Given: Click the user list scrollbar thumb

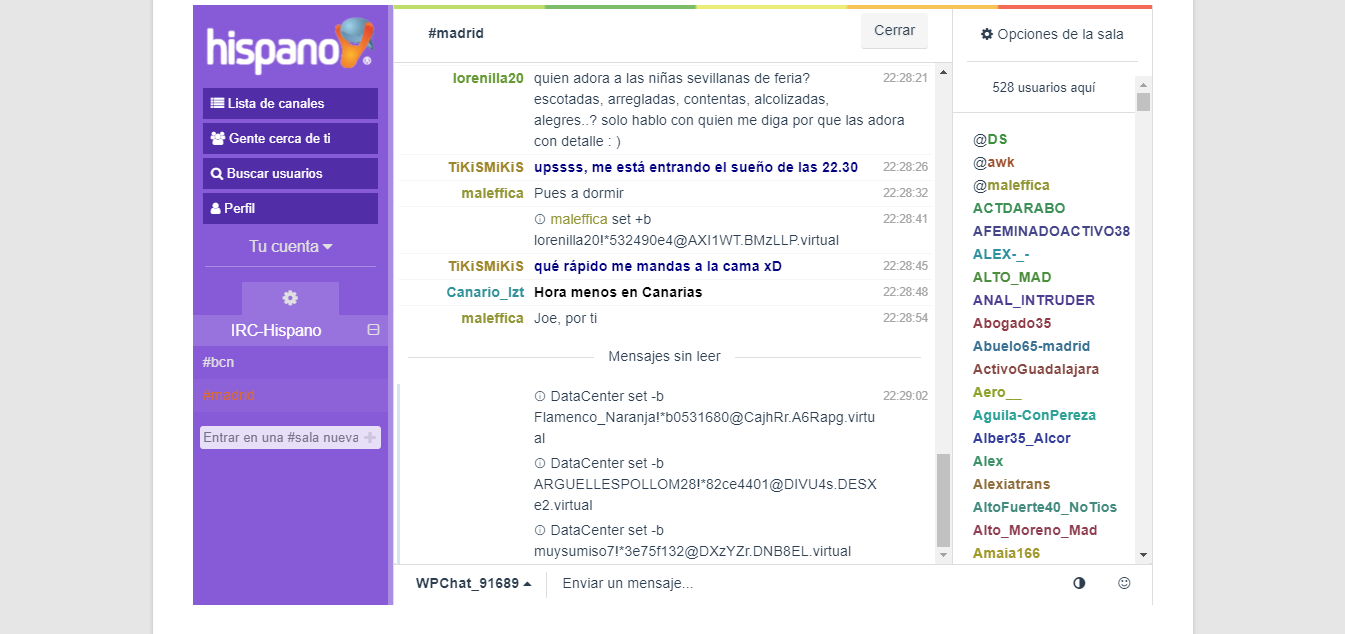Looking at the screenshot, I should [x=1143, y=102].
